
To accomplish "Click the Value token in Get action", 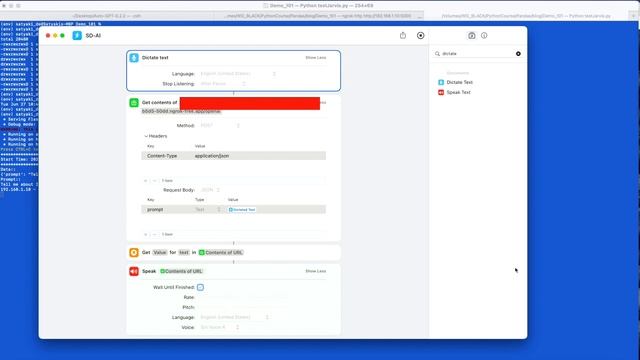I will pyautogui.click(x=160, y=252).
